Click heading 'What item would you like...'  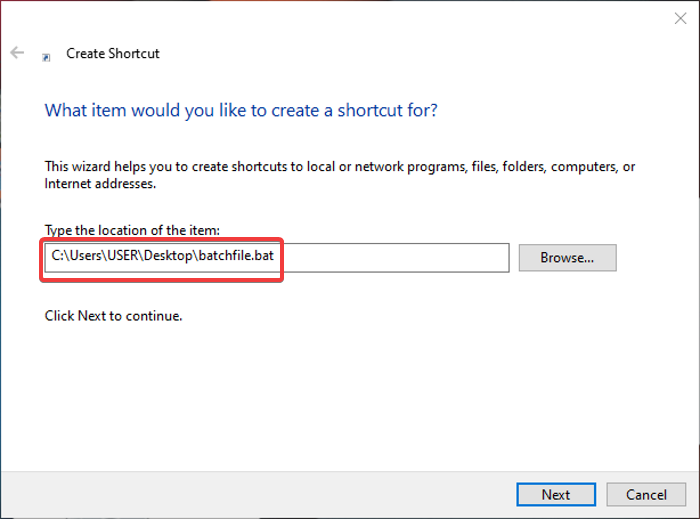click(x=241, y=110)
